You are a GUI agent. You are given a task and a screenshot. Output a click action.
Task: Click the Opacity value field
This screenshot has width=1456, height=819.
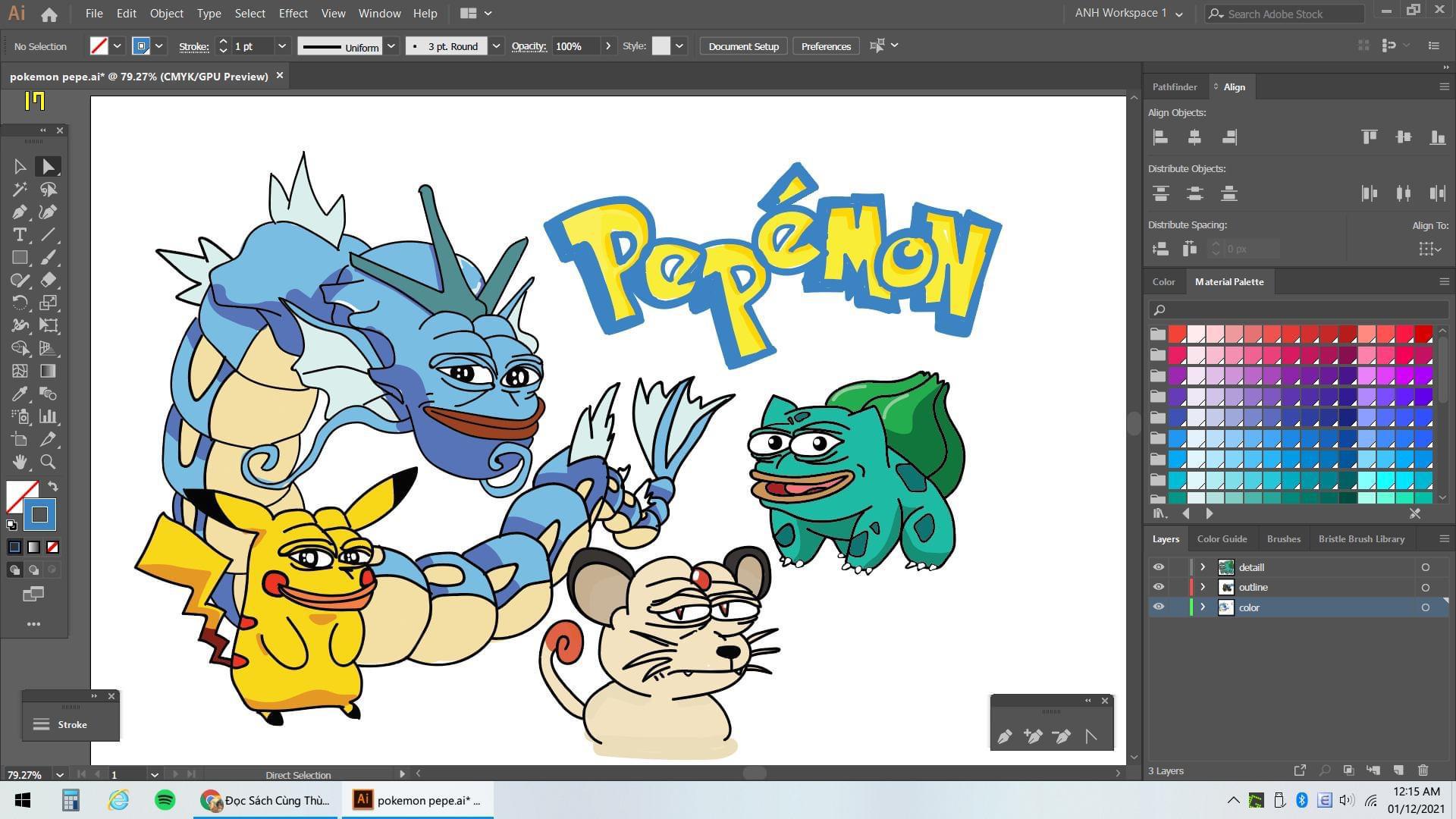576,46
